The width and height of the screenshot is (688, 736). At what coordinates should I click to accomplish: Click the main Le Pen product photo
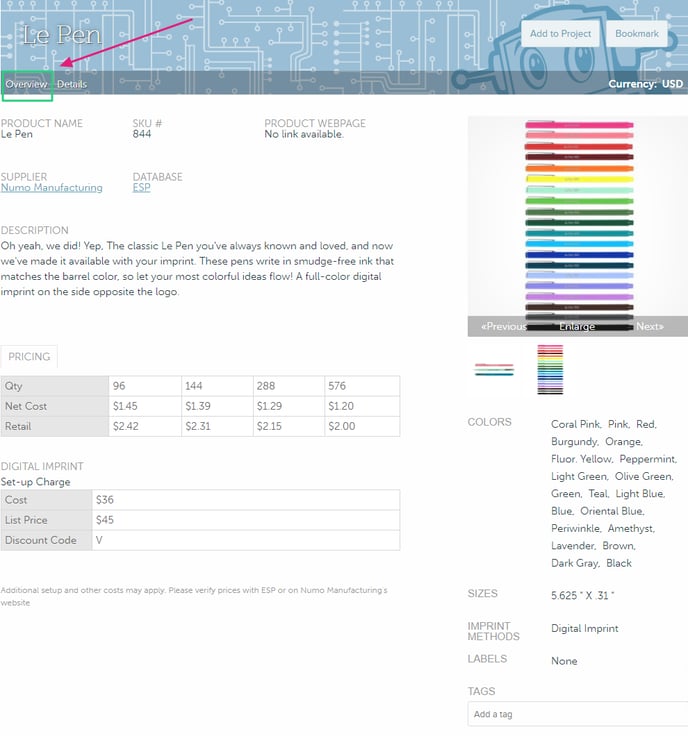pos(577,215)
